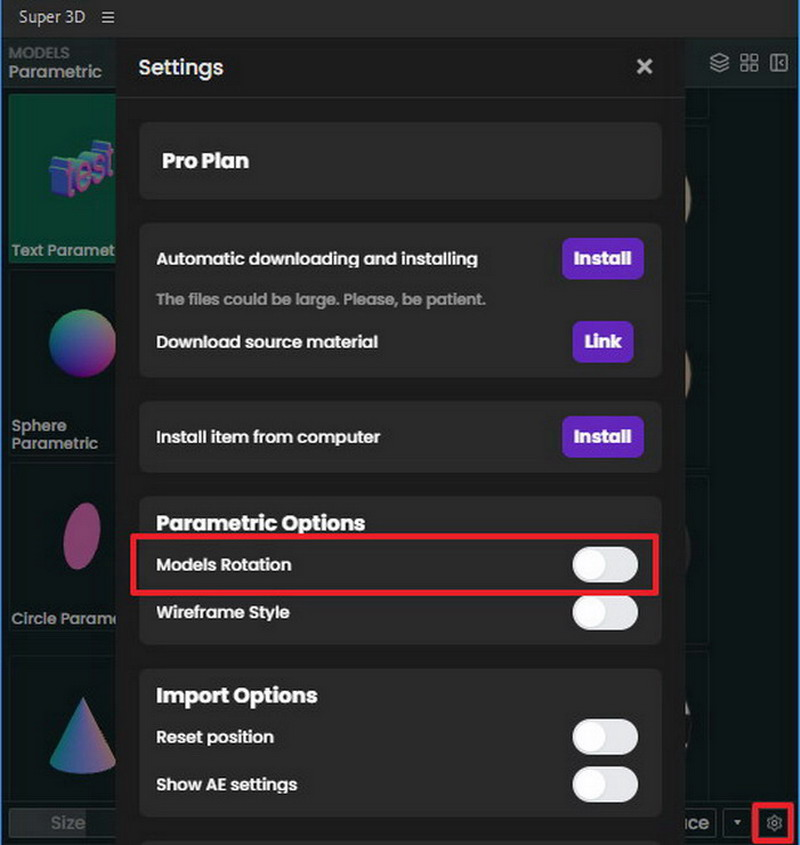Open the small dropdown arrow beside gear
800x845 pixels.
[x=737, y=822]
